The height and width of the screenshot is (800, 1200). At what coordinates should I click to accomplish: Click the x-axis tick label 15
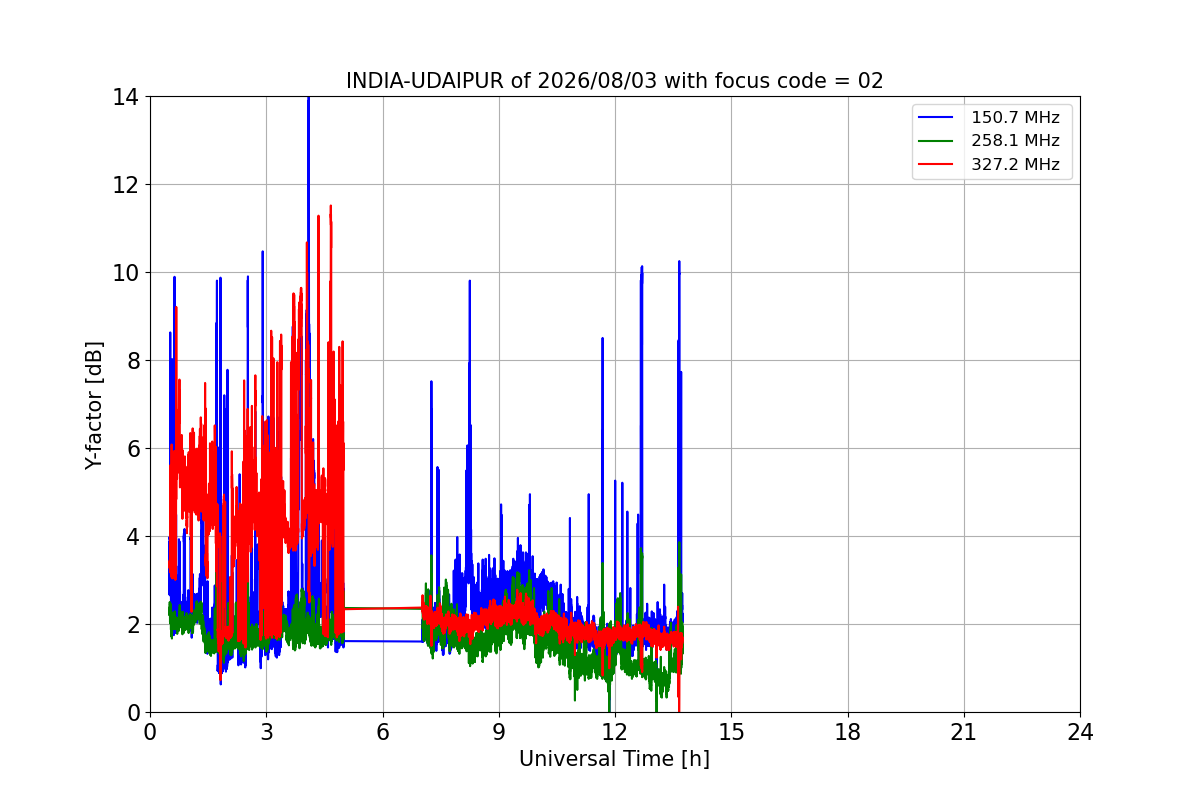[731, 732]
